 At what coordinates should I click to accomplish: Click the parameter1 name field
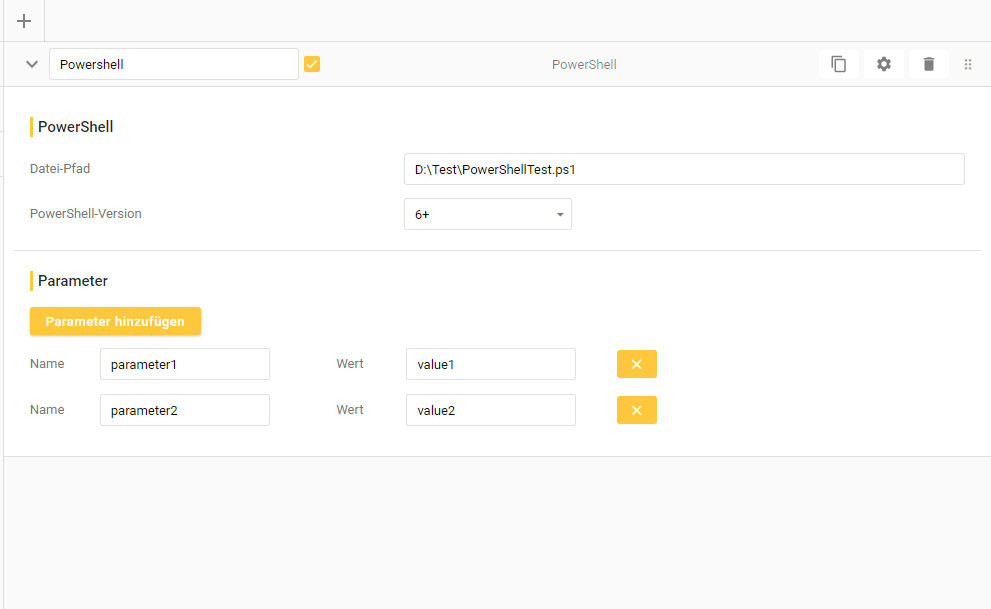click(184, 364)
